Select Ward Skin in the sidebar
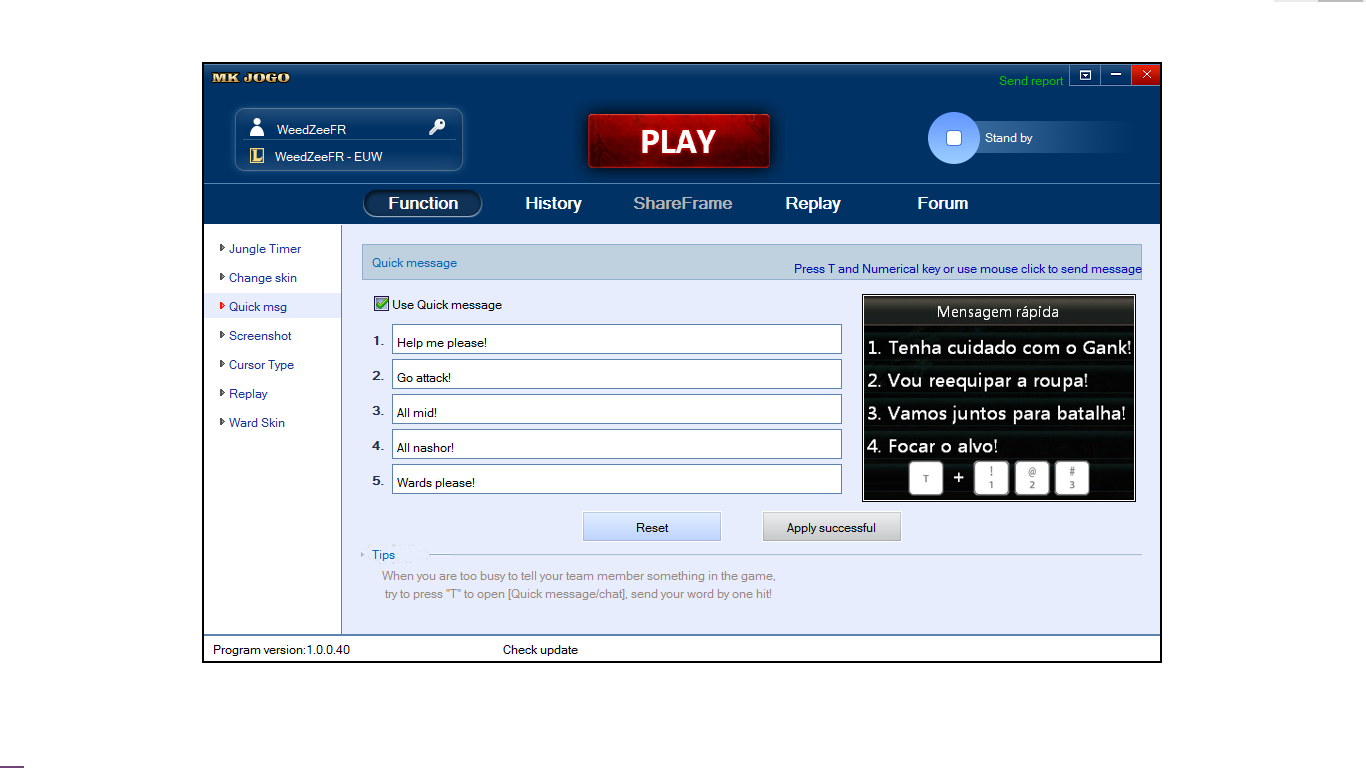The height and width of the screenshot is (768, 1366). tap(256, 423)
